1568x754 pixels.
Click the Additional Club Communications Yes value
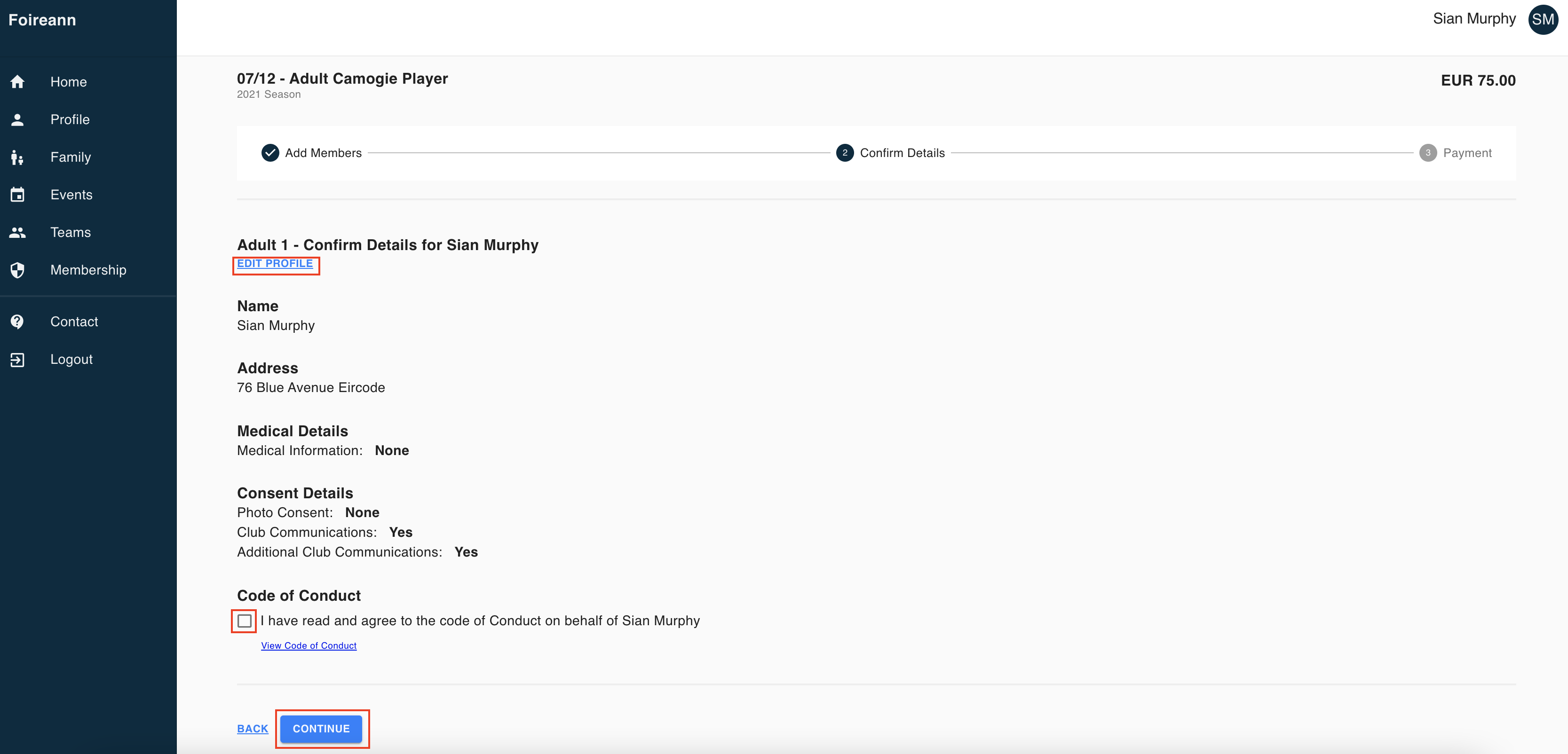pyautogui.click(x=466, y=552)
